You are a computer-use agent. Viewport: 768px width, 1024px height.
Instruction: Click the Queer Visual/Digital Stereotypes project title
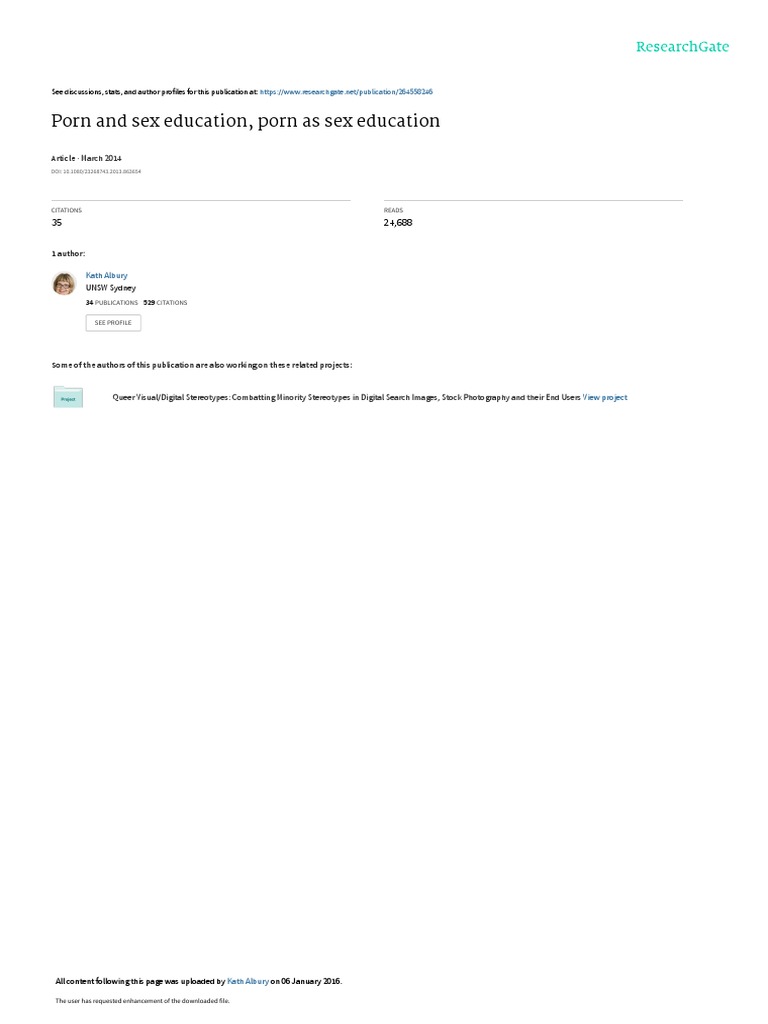(x=346, y=397)
